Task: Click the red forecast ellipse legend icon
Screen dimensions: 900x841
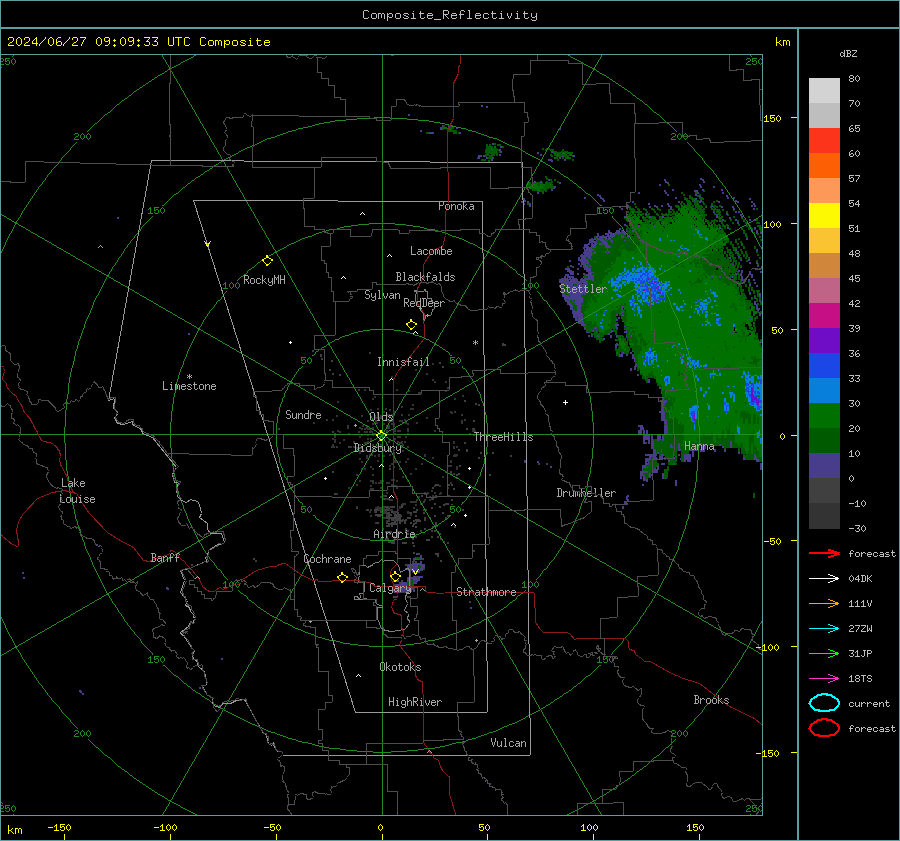Action: (x=824, y=728)
